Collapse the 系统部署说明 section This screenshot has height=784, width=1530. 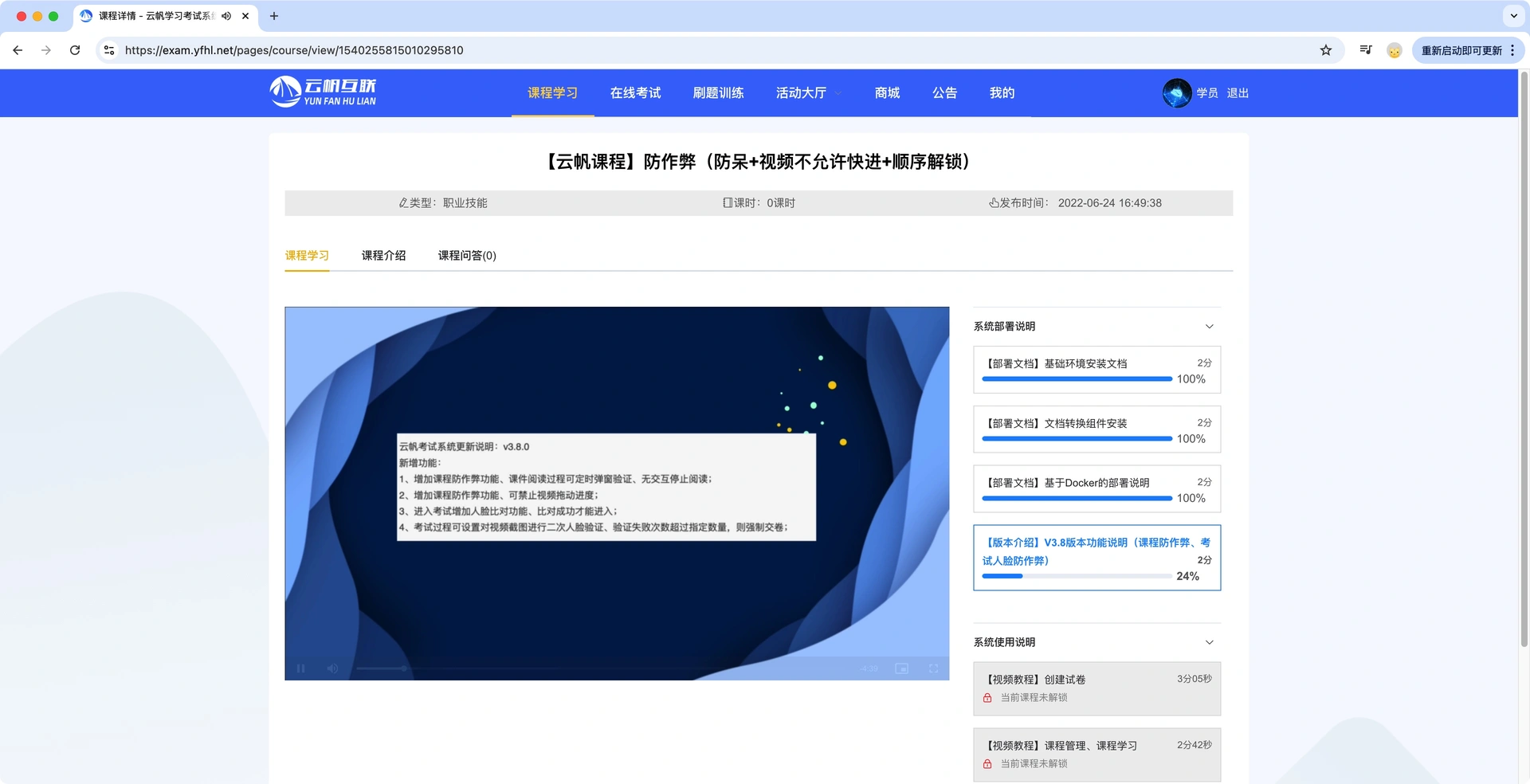point(1210,327)
